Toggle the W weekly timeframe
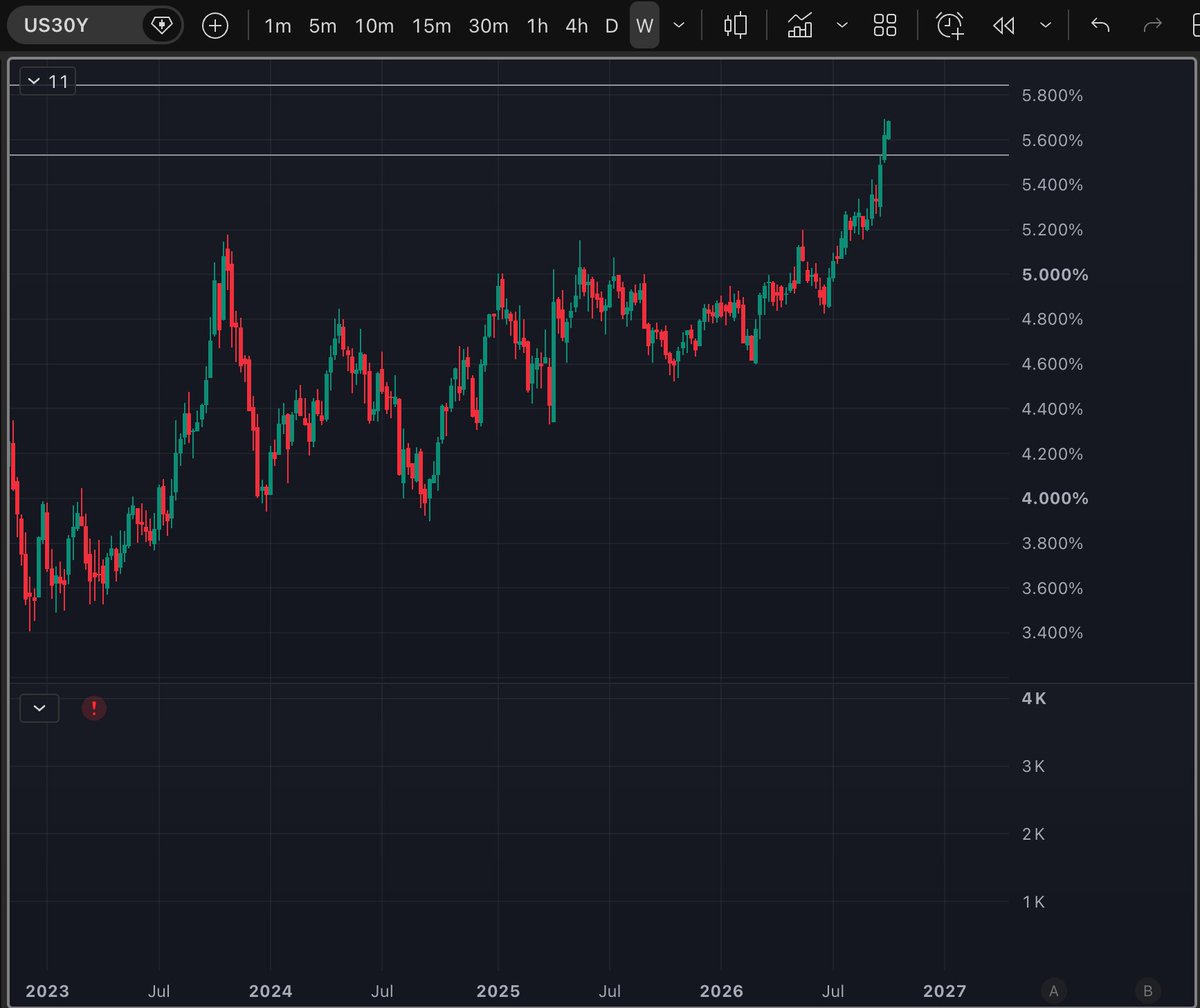The image size is (1200, 1008). click(x=644, y=26)
